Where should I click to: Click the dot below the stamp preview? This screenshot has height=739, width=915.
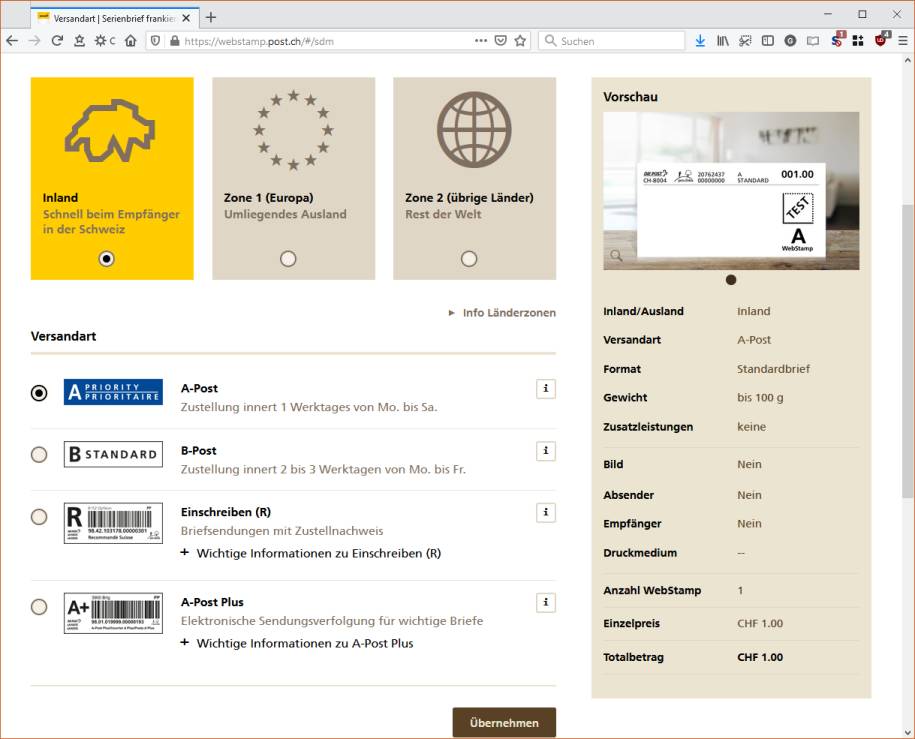click(x=731, y=280)
